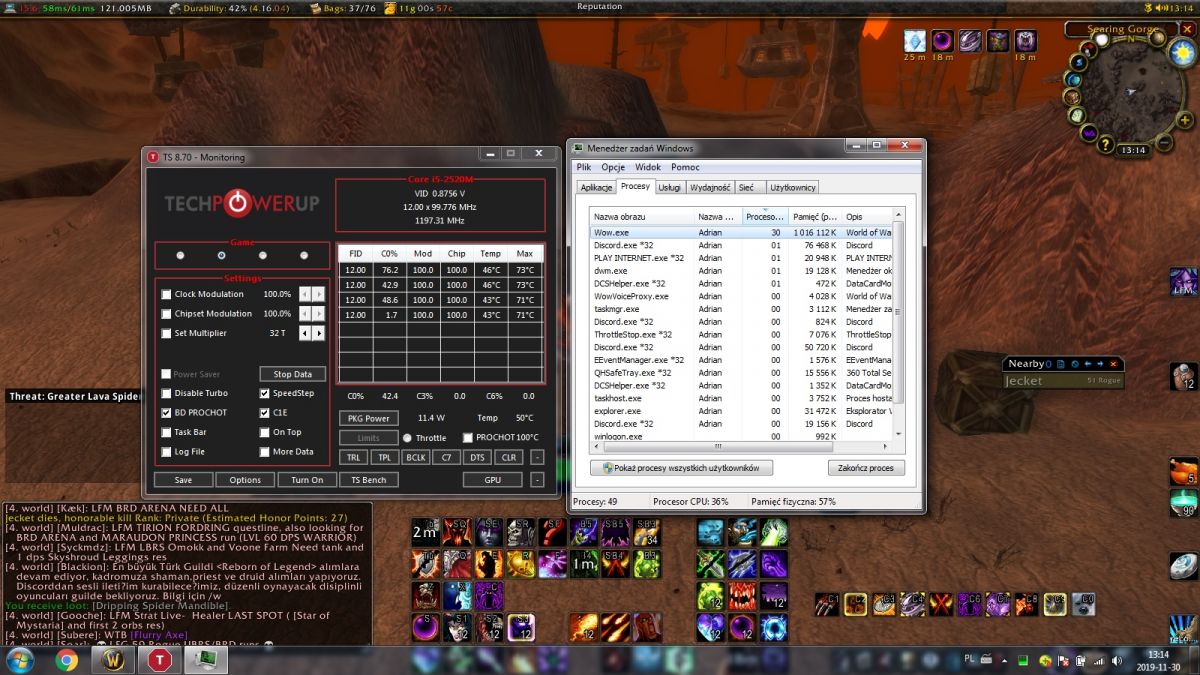1200x675 pixels.
Task: Click the TS Bench button
Action: (369, 480)
